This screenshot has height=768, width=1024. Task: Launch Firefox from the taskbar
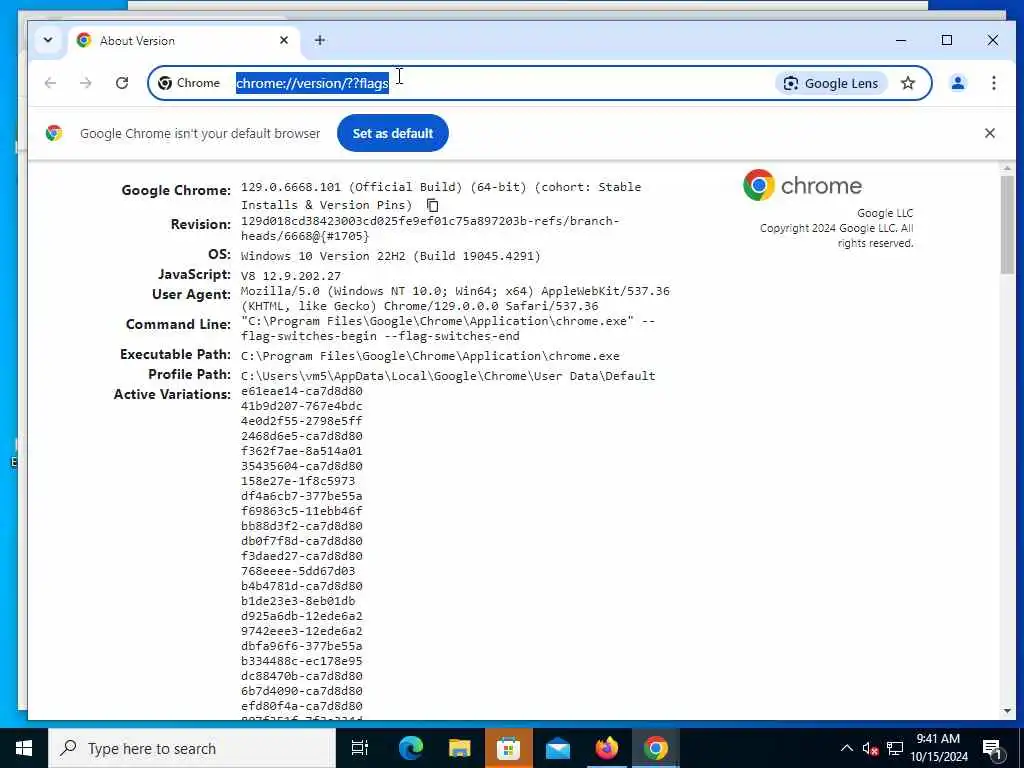tap(607, 748)
